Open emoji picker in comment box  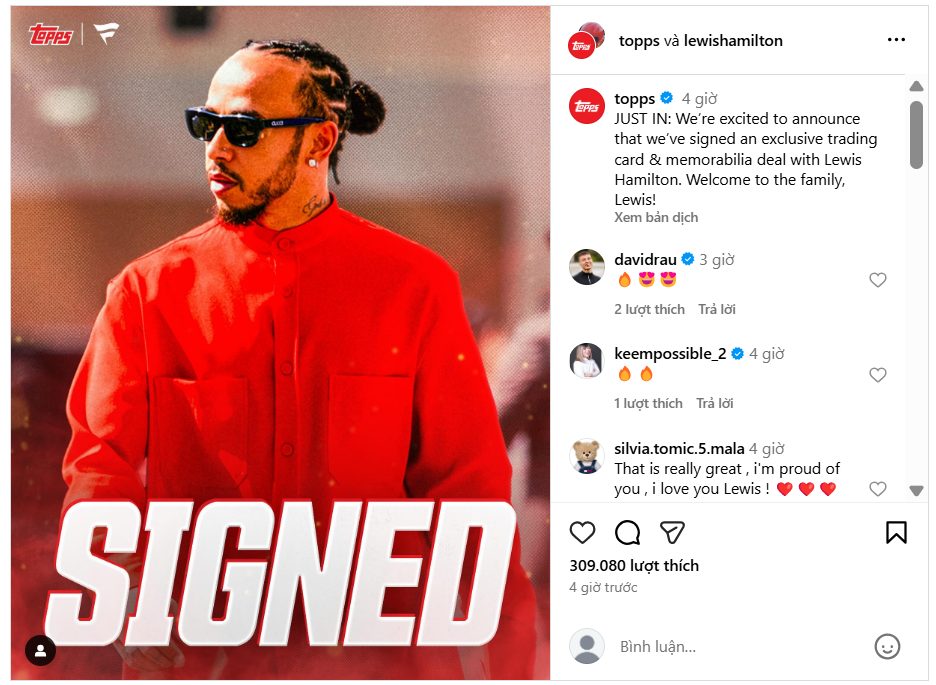coord(887,646)
